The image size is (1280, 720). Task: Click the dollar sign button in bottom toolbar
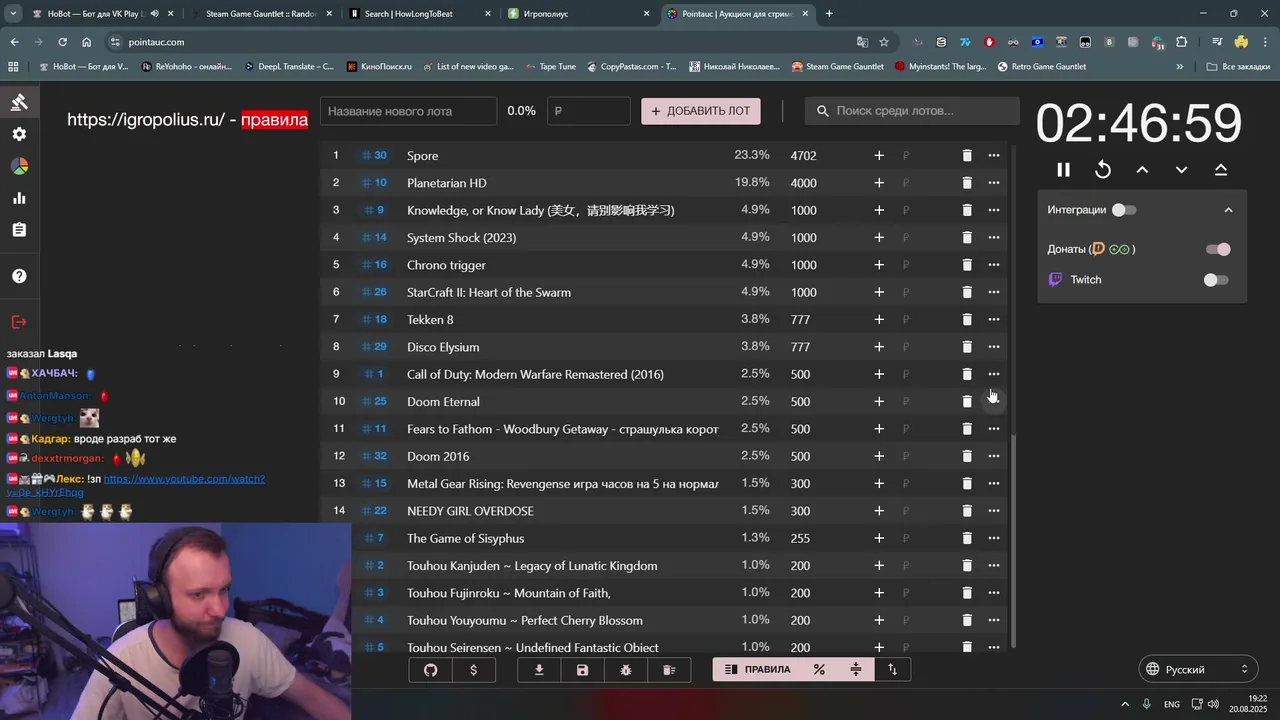(x=473, y=670)
